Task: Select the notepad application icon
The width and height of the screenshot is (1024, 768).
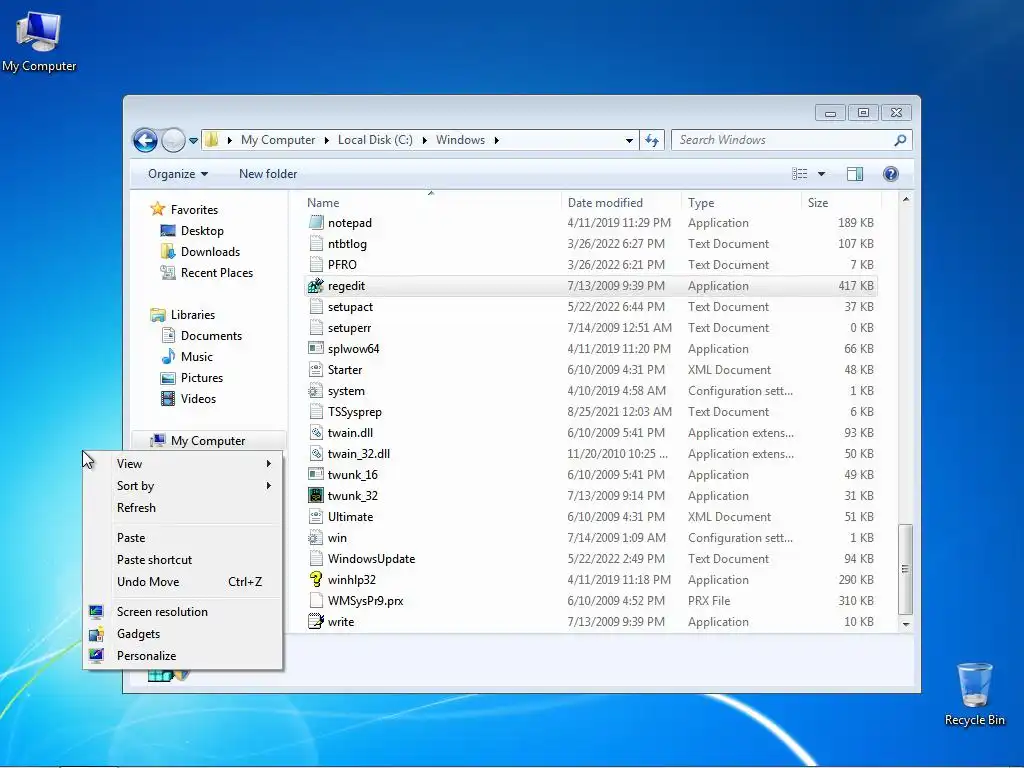Action: click(316, 223)
